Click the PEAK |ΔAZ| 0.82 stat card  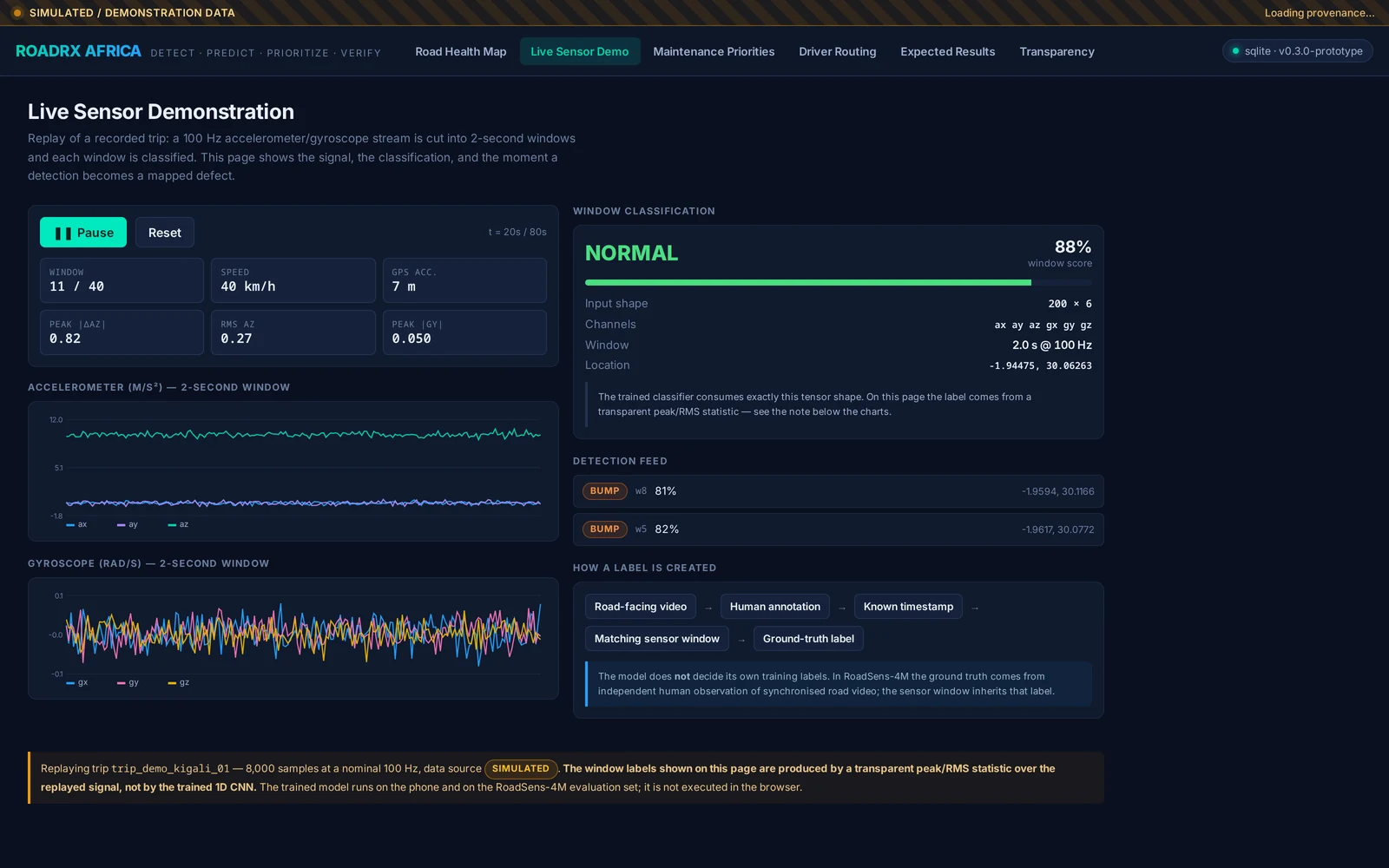(122, 332)
